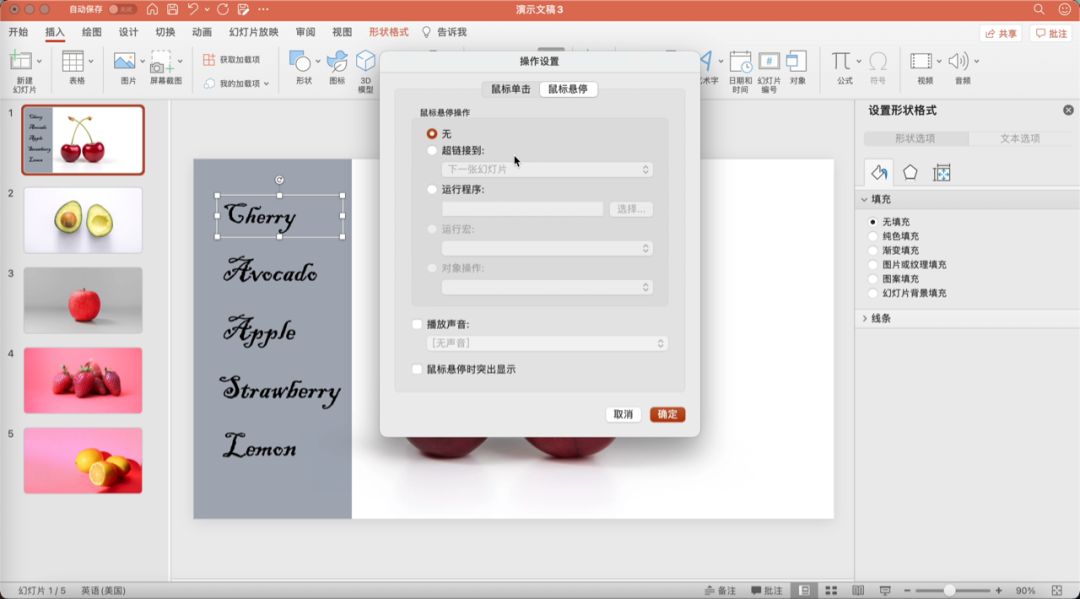This screenshot has height=599, width=1080.
Task: Open the 设计 ribbon tab
Action: (128, 32)
